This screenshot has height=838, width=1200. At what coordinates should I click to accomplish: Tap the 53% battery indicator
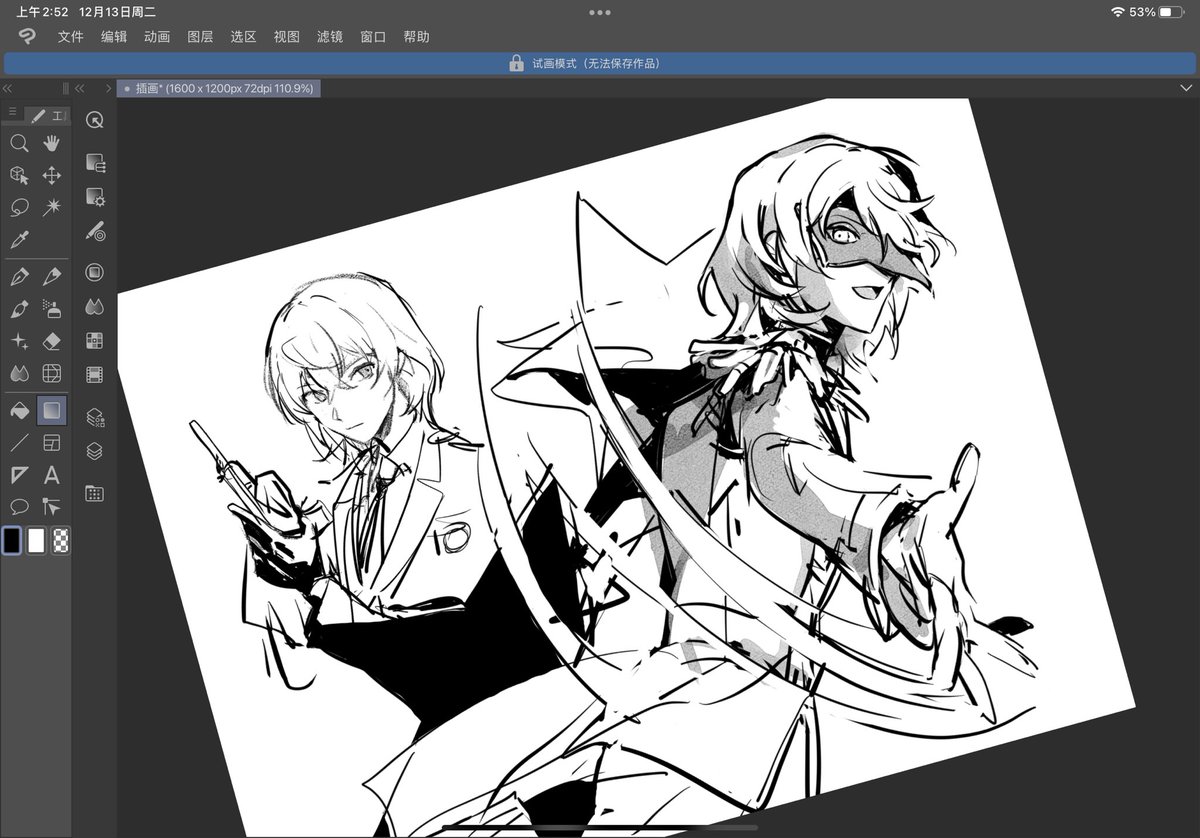(1157, 12)
